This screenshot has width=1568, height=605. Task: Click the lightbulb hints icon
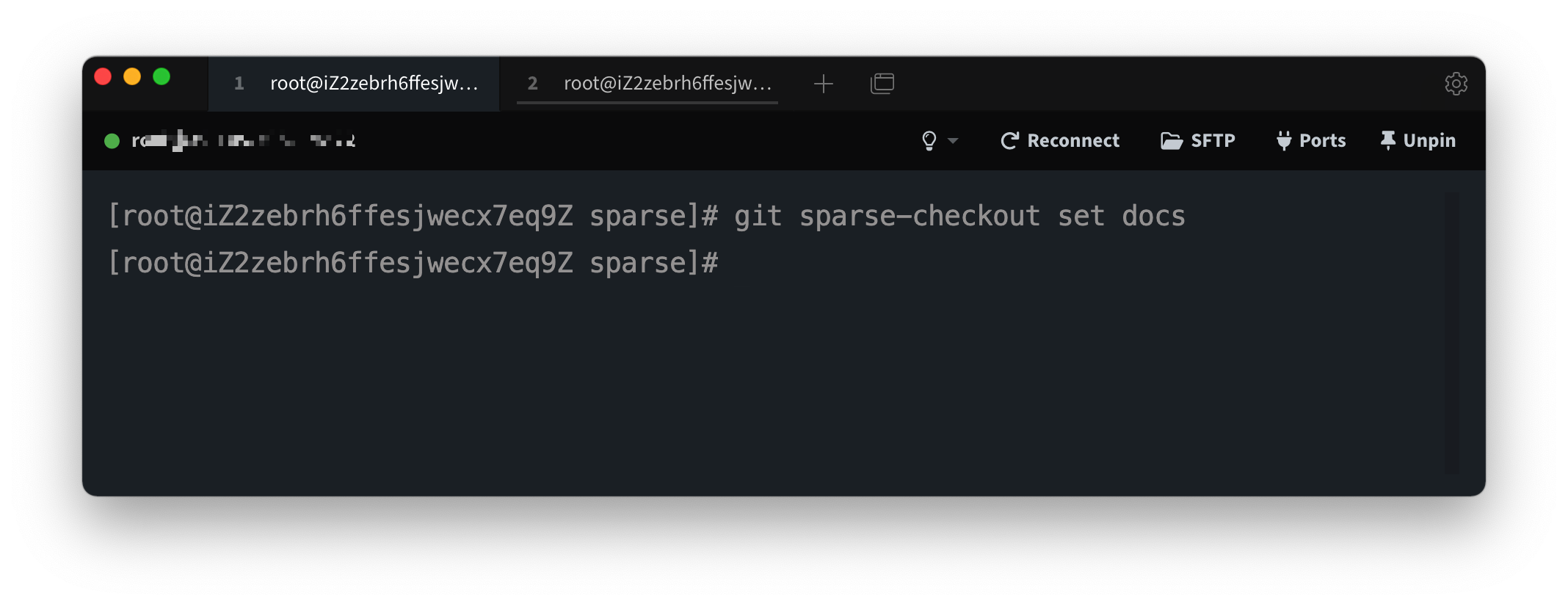click(x=929, y=140)
